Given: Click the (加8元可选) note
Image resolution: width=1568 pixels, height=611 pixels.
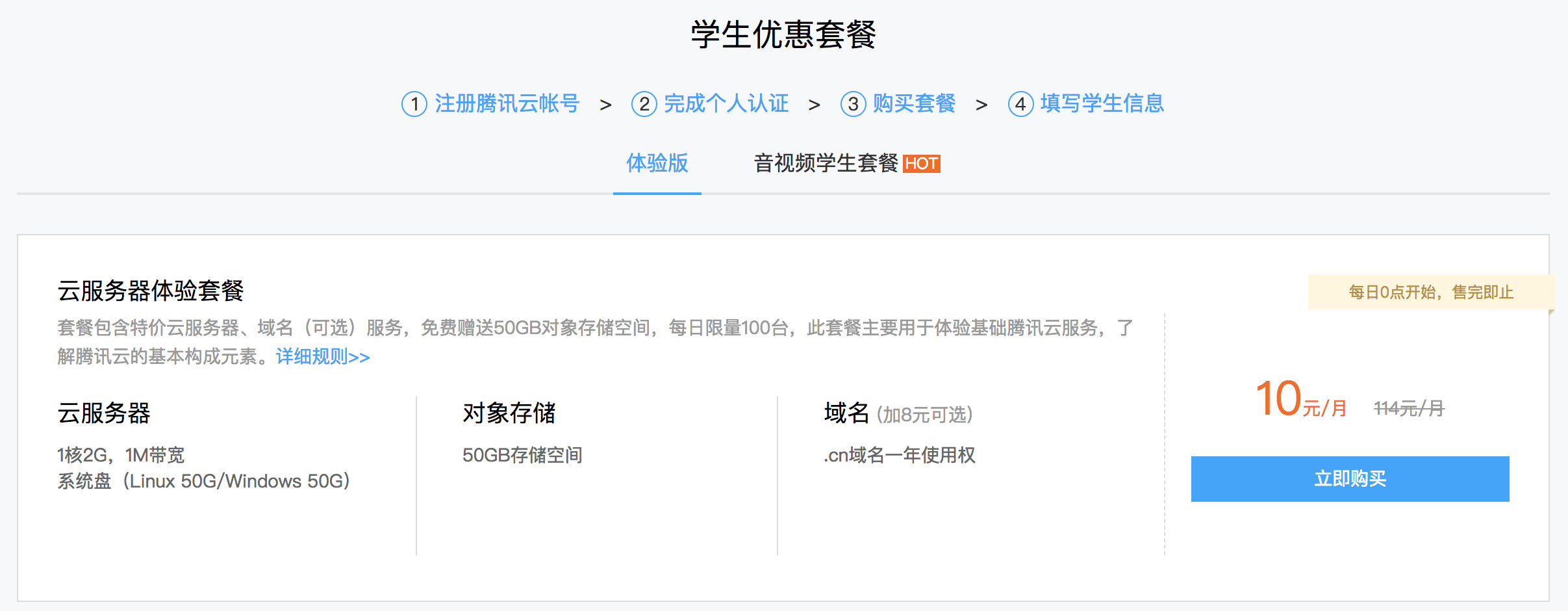Looking at the screenshot, I should tap(925, 415).
